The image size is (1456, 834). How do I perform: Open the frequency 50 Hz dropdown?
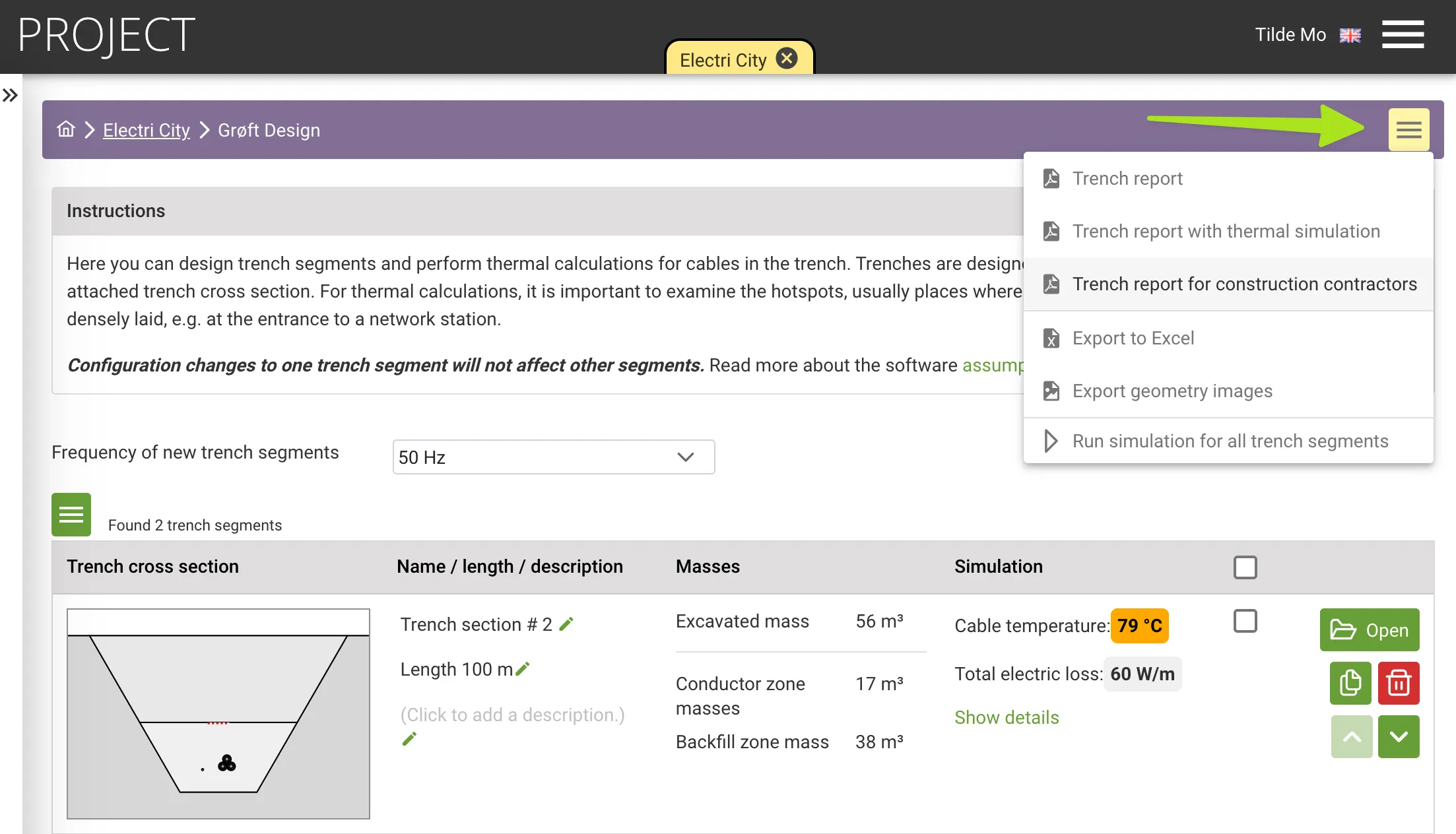(x=553, y=457)
